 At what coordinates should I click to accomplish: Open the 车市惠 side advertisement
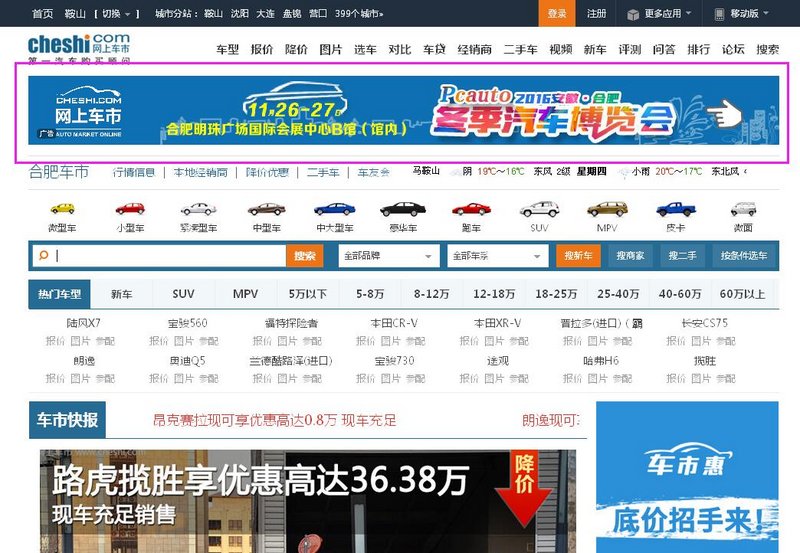tap(687, 477)
